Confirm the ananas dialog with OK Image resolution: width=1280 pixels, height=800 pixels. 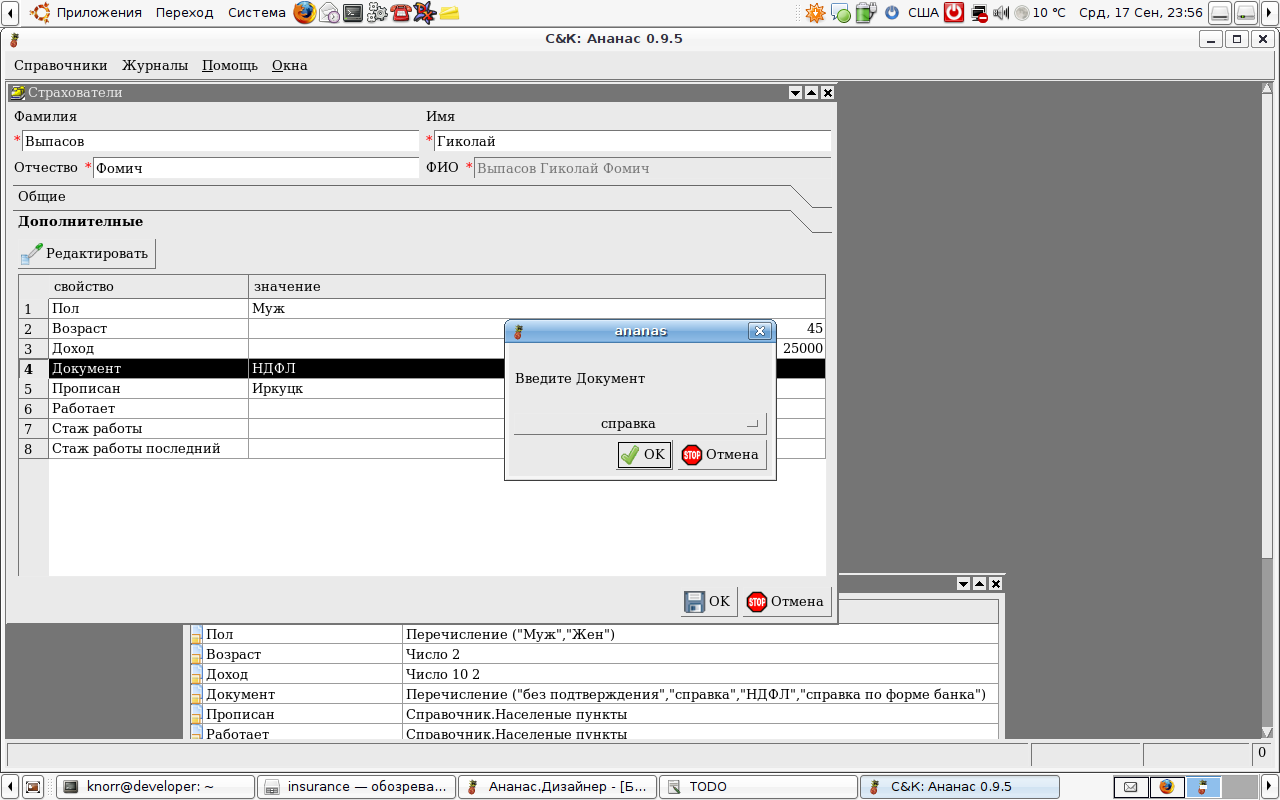(644, 455)
